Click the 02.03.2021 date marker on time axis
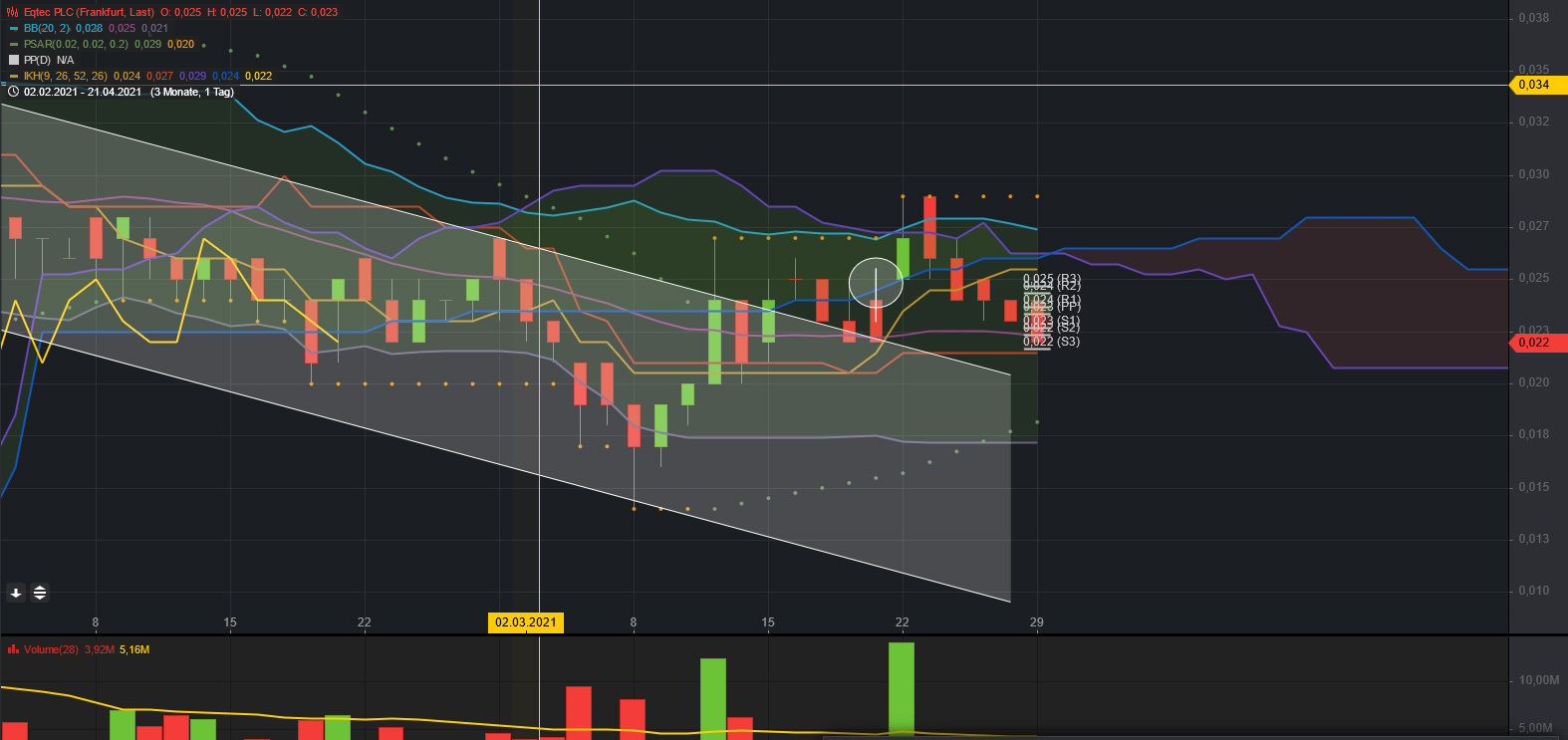1568x740 pixels. click(526, 622)
